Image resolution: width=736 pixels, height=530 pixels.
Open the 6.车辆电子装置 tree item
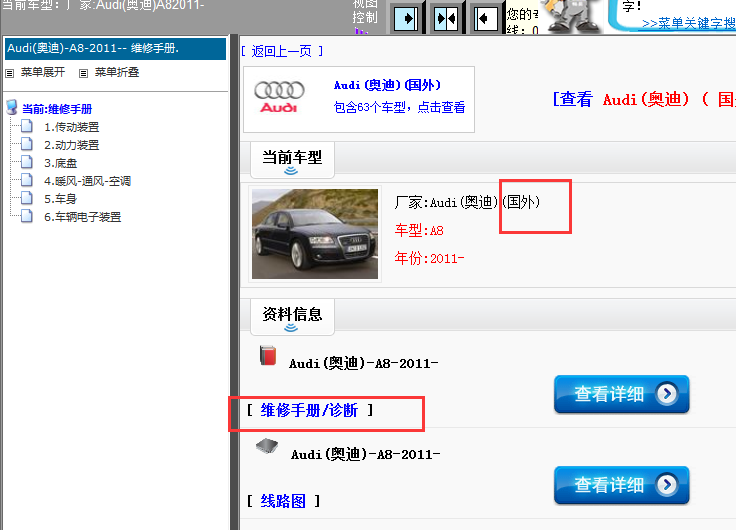(x=83, y=217)
